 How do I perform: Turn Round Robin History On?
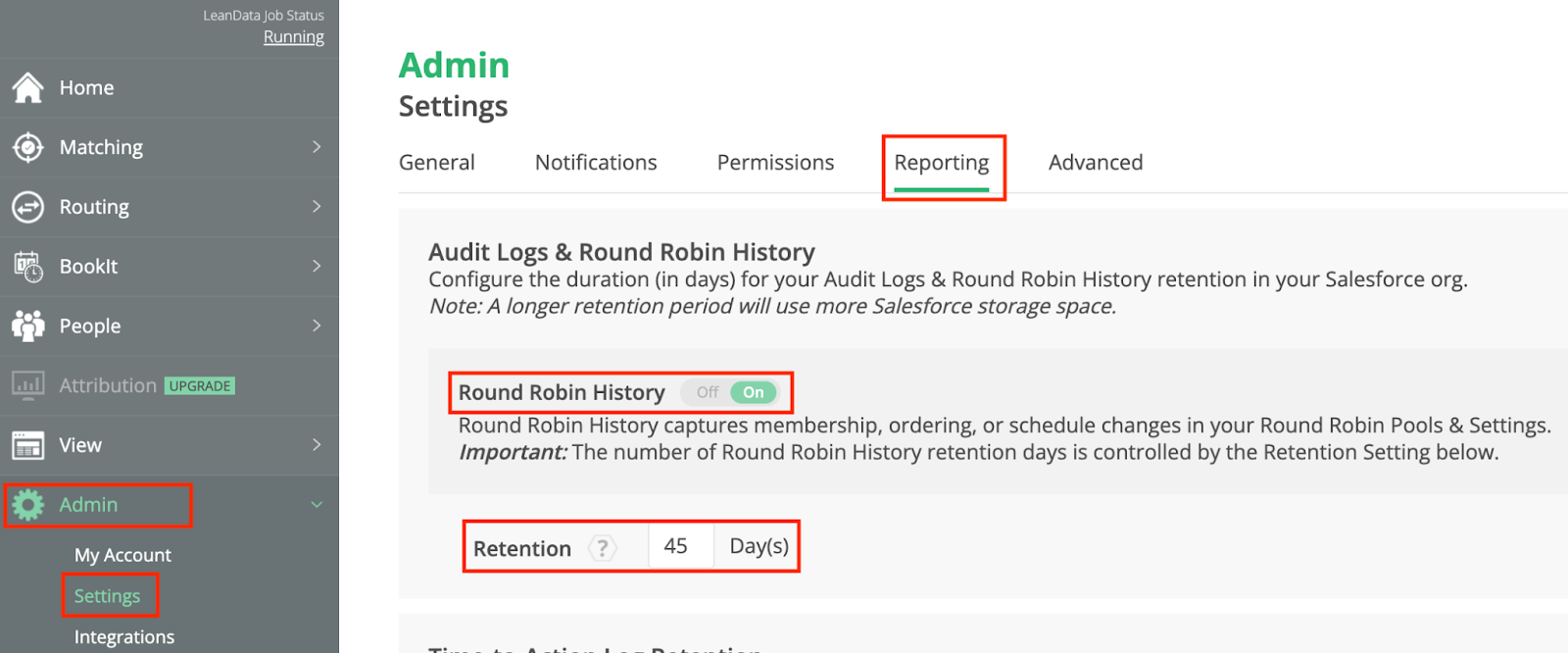[753, 392]
